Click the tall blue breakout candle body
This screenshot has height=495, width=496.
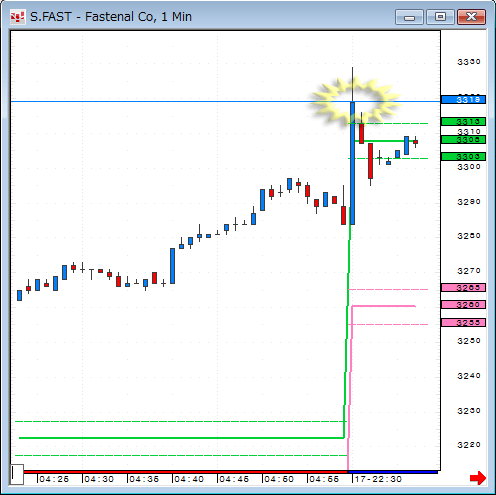(352, 163)
